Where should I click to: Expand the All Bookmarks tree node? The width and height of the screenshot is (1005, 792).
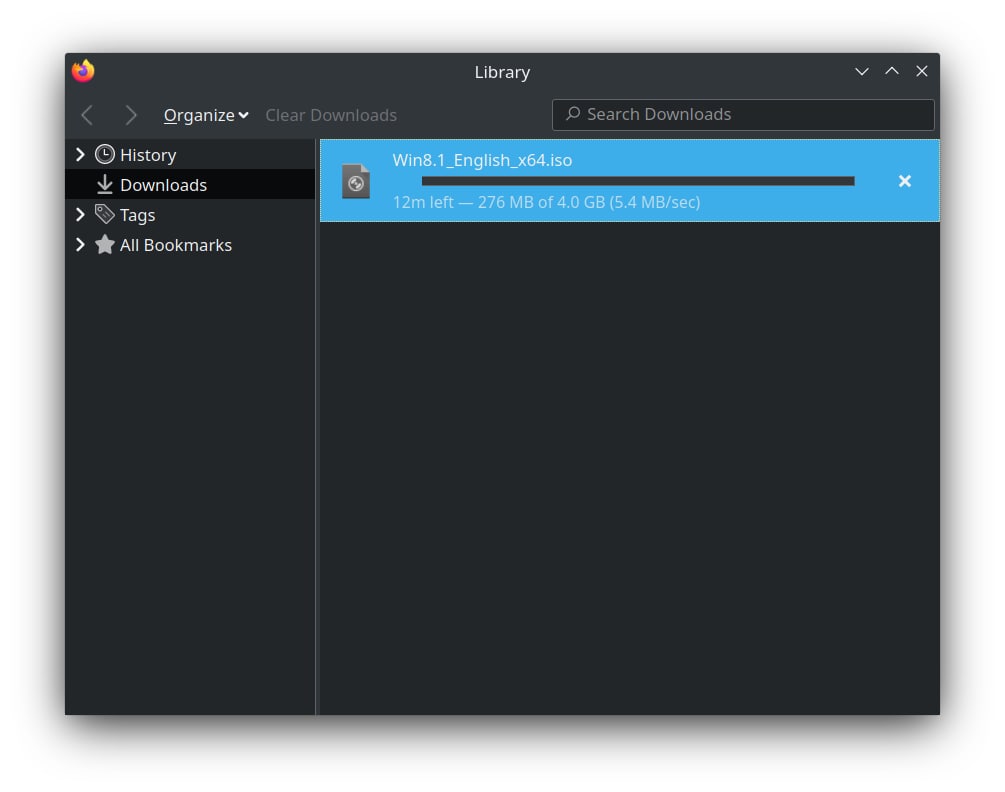(x=80, y=245)
